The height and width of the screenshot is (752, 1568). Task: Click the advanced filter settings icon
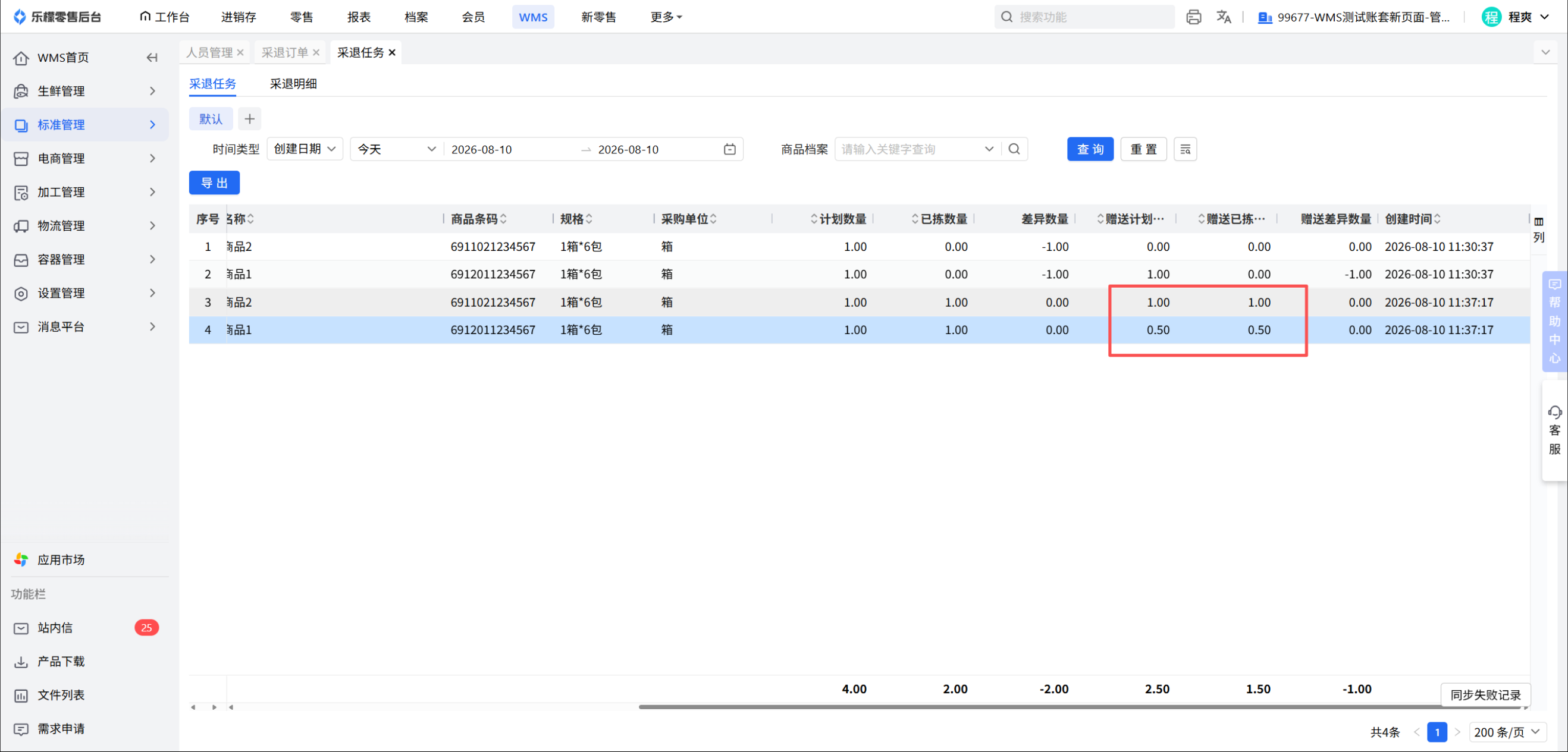tap(1185, 149)
